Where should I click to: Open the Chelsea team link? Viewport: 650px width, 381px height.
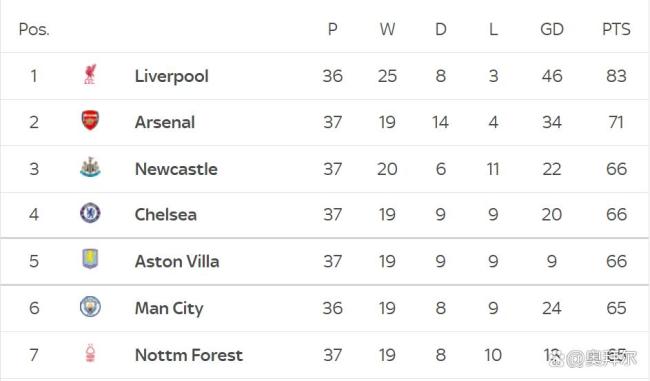pos(165,215)
